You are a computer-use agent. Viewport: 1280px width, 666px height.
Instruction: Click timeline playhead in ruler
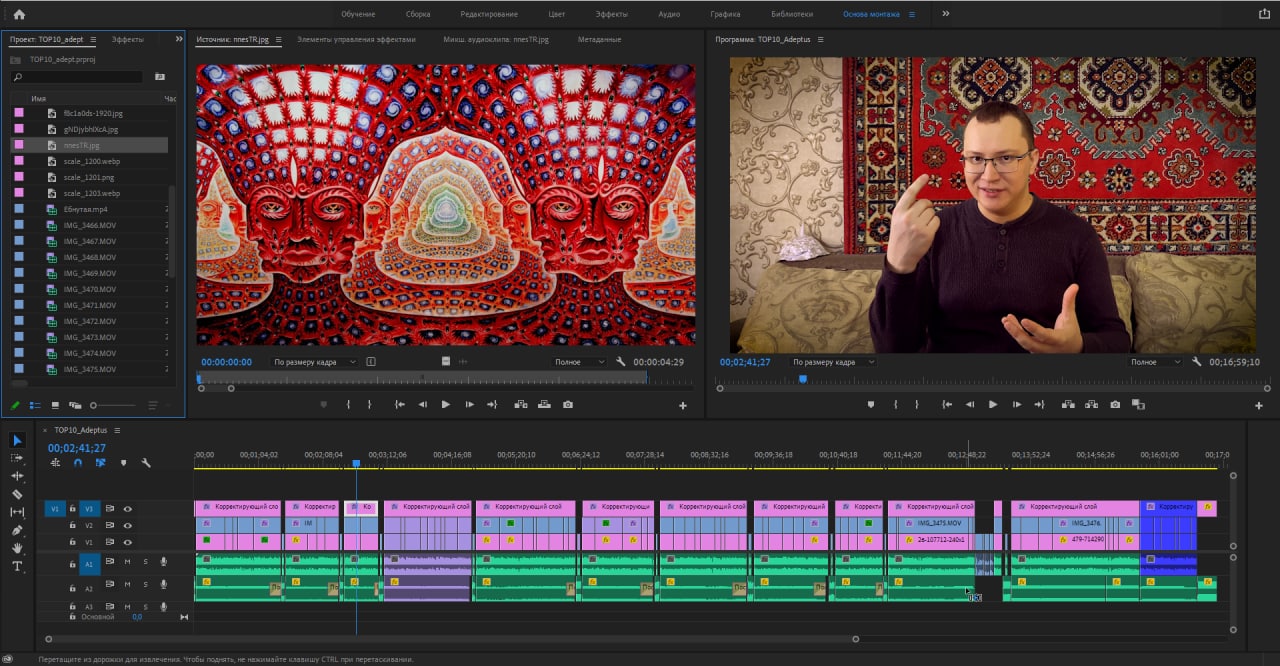pyautogui.click(x=355, y=464)
